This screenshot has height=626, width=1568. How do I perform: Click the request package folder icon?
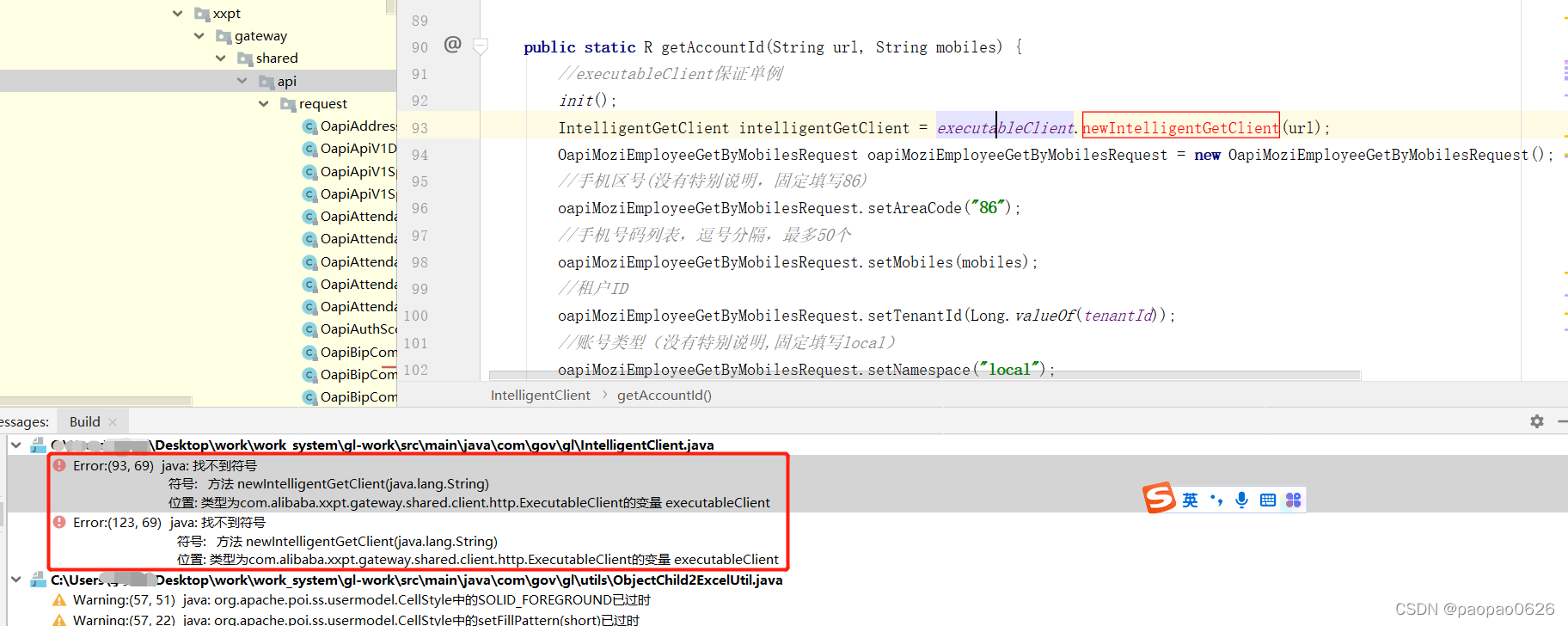pyautogui.click(x=288, y=104)
